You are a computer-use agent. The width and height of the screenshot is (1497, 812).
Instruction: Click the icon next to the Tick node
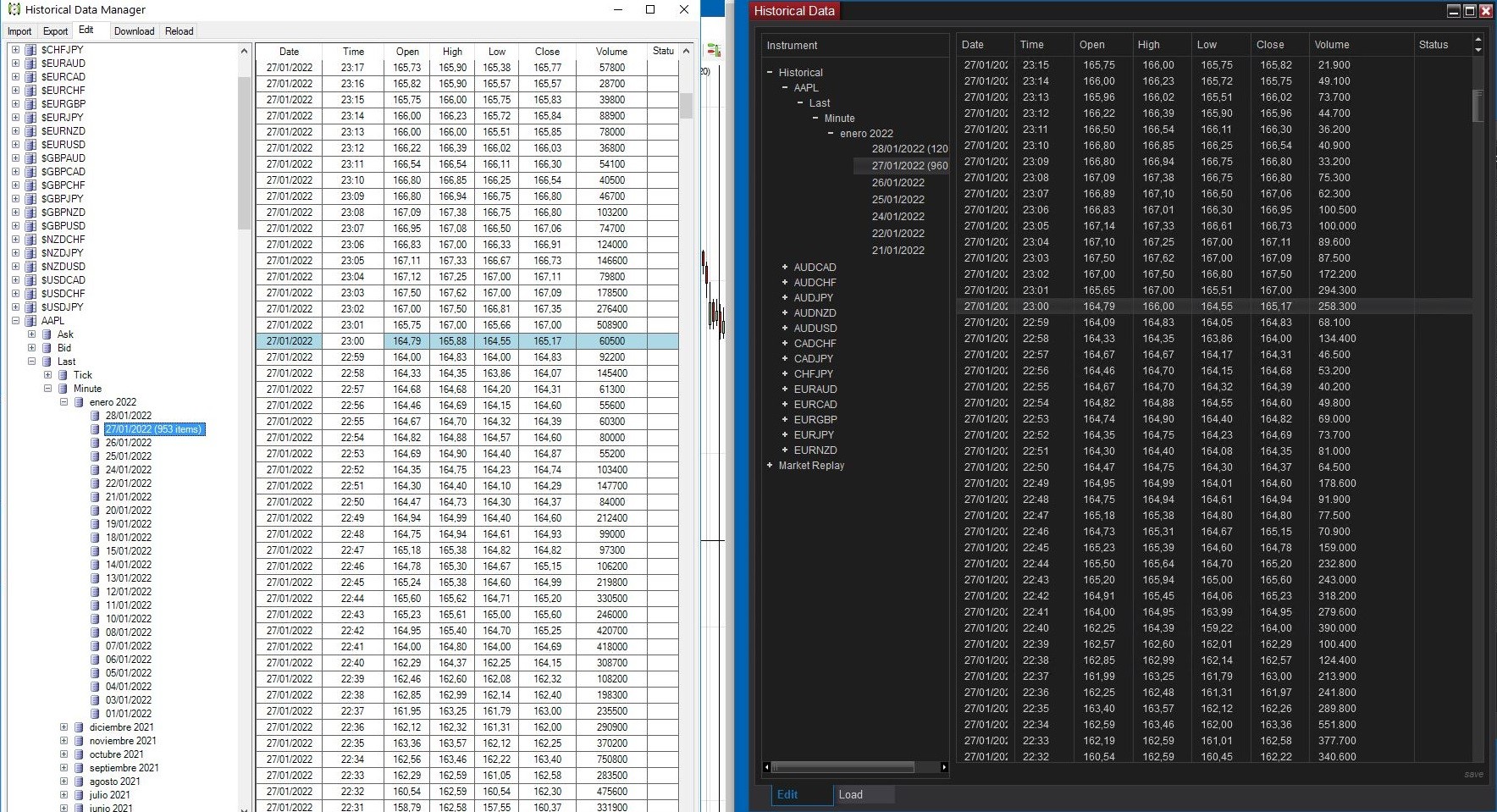click(63, 375)
